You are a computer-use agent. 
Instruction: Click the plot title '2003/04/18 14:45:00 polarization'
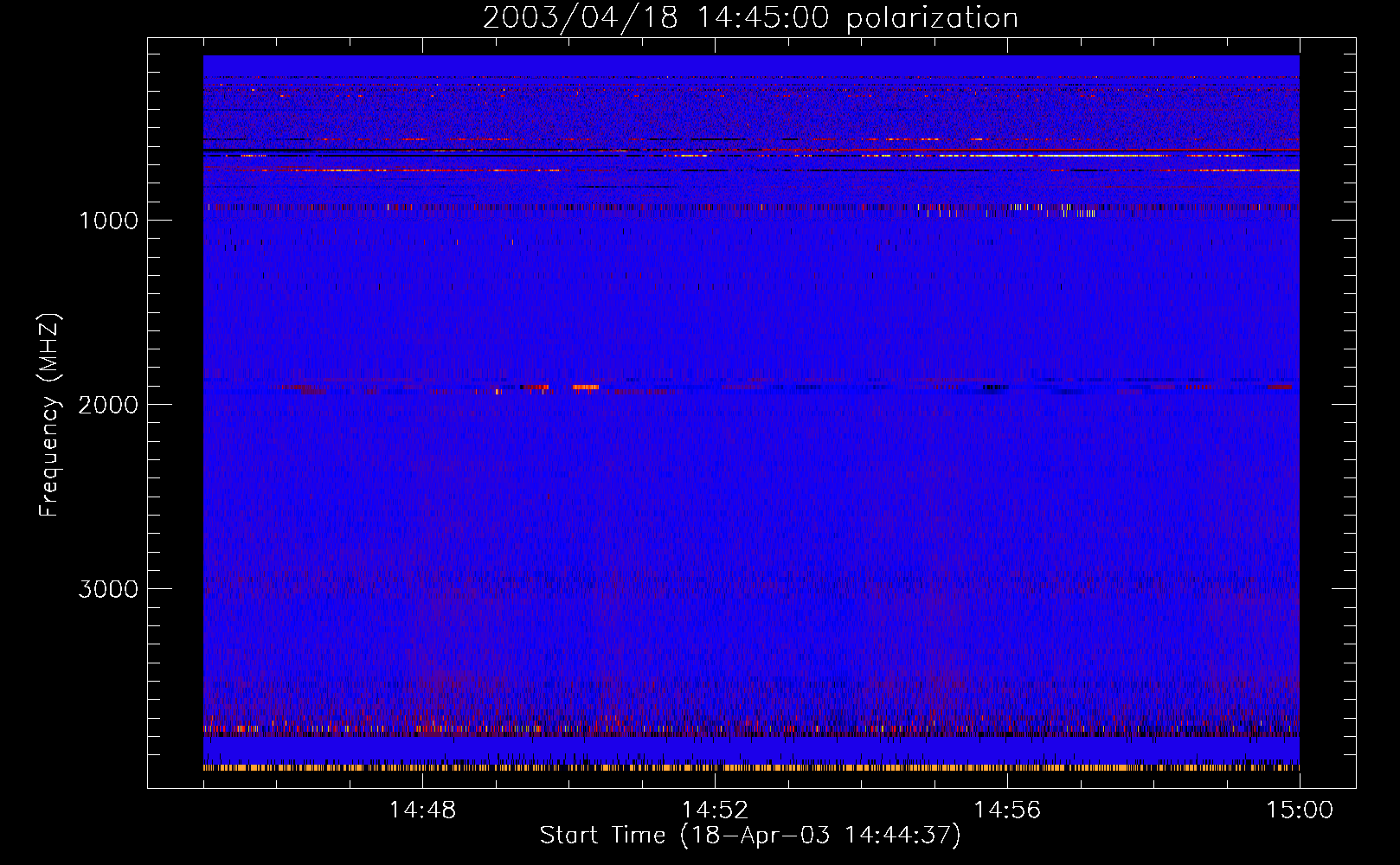[x=750, y=18]
